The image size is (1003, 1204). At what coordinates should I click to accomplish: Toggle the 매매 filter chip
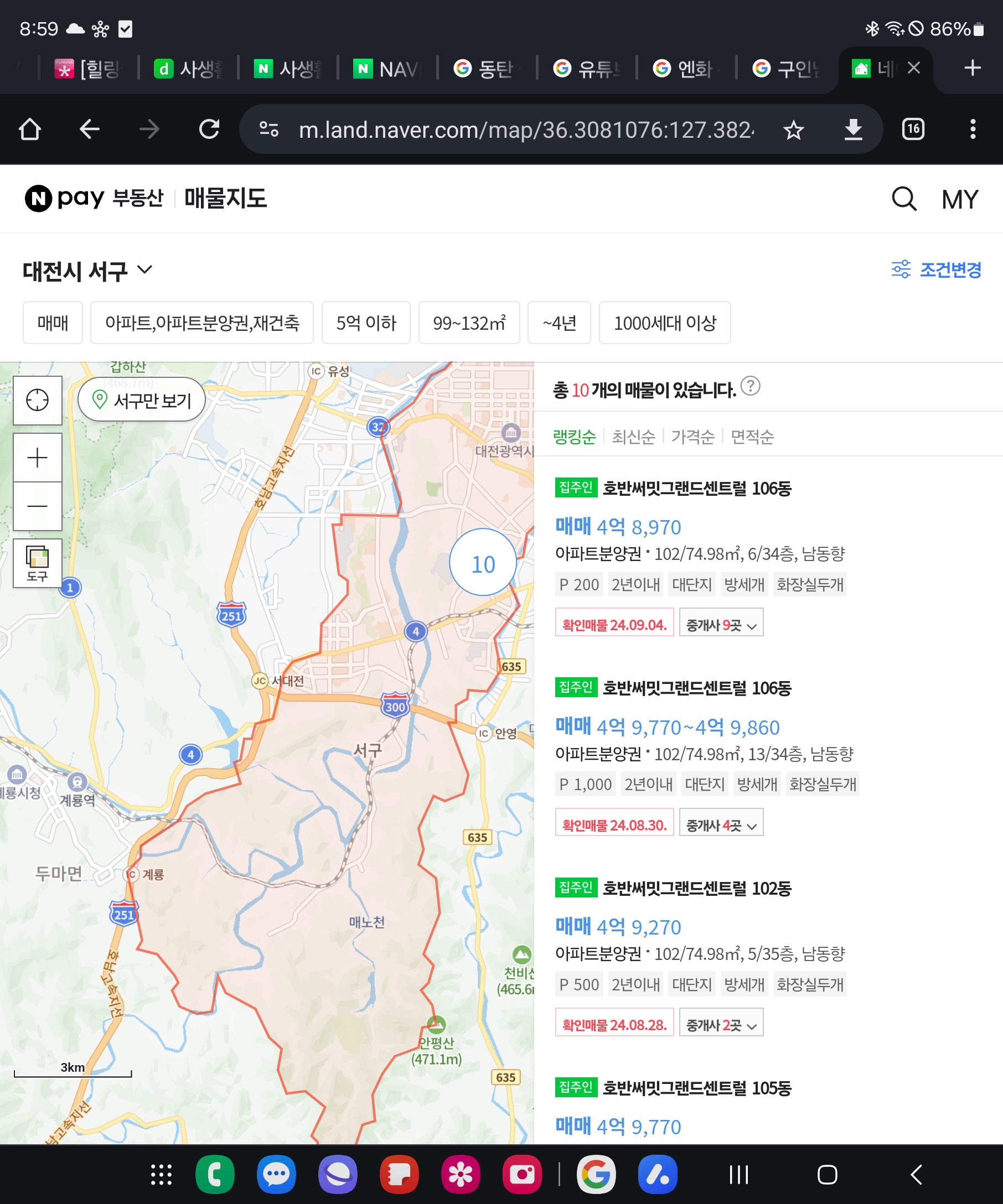coord(53,323)
